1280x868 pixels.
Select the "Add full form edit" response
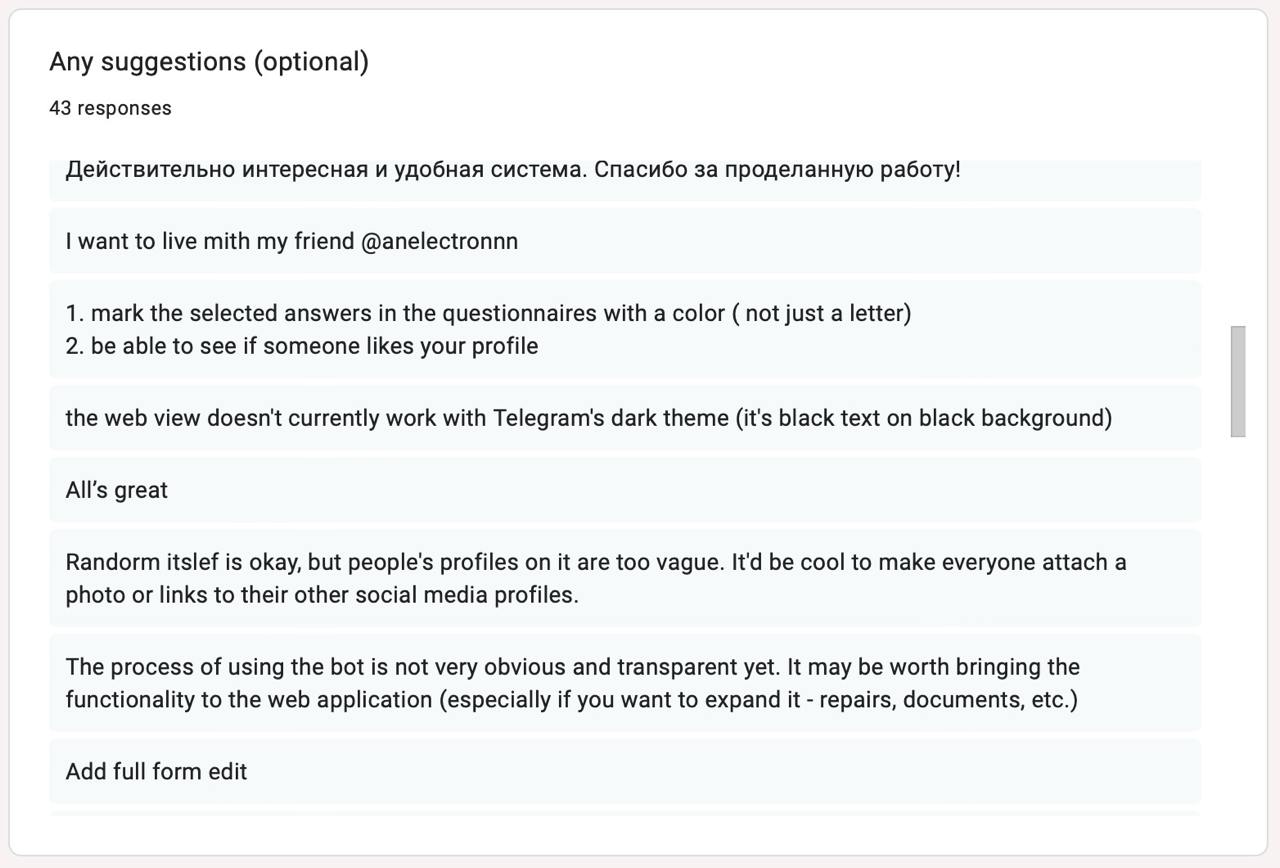pyautogui.click(x=156, y=771)
